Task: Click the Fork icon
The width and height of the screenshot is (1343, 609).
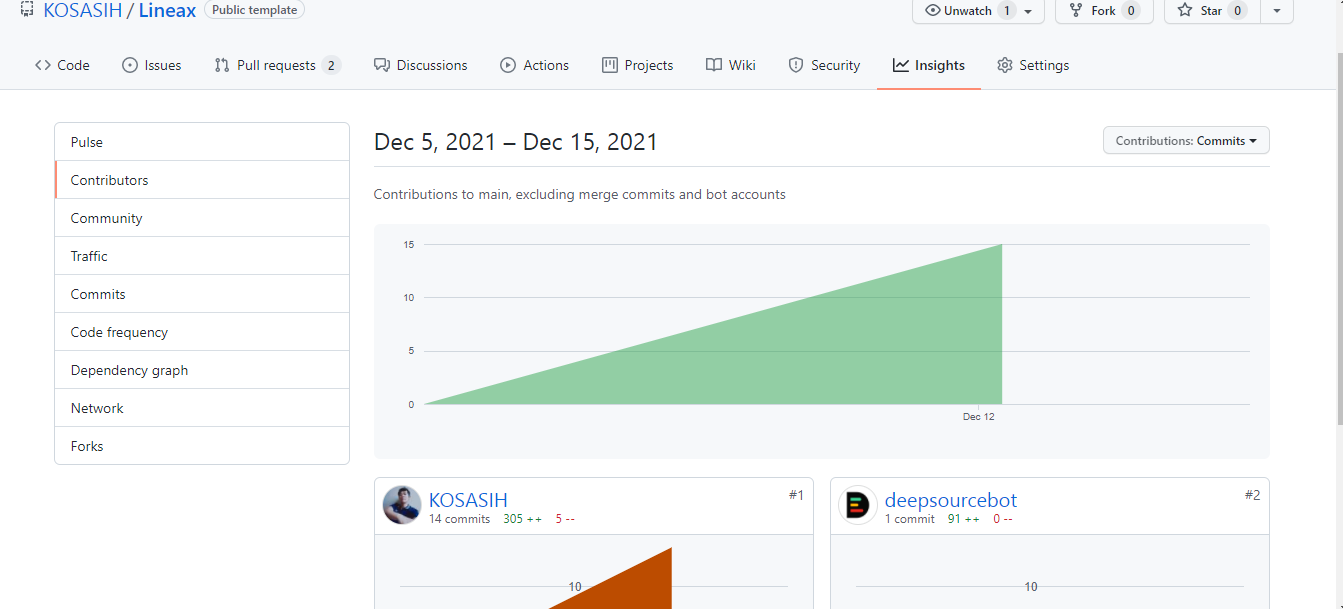Action: coord(1076,10)
